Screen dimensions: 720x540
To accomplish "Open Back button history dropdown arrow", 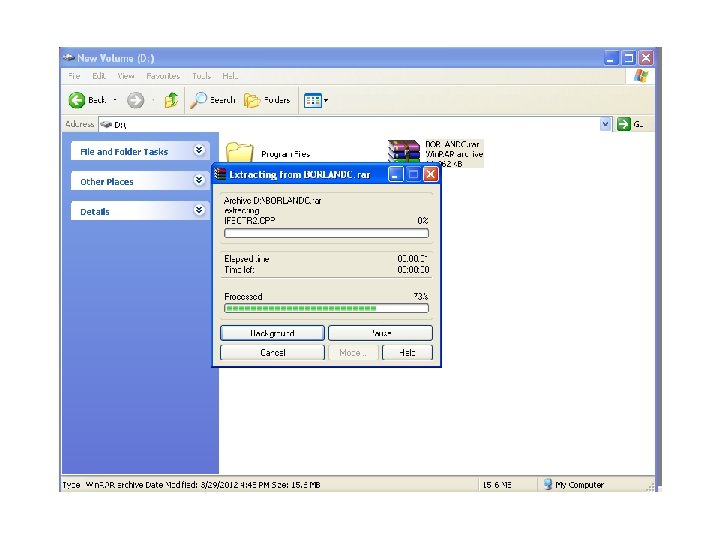I will [115, 100].
